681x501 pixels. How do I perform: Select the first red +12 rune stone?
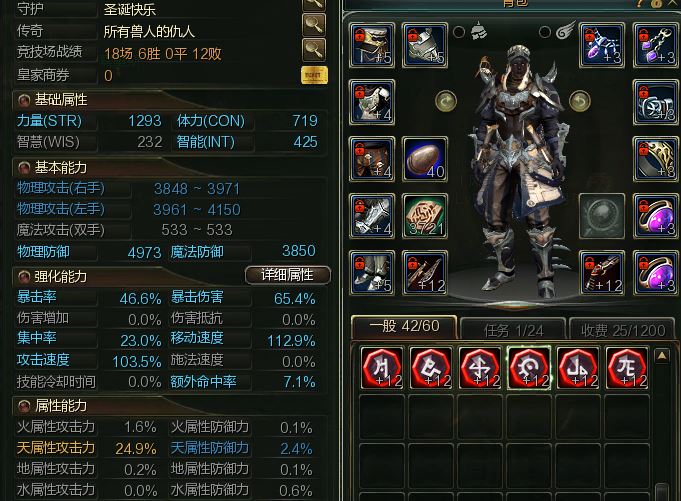point(382,368)
